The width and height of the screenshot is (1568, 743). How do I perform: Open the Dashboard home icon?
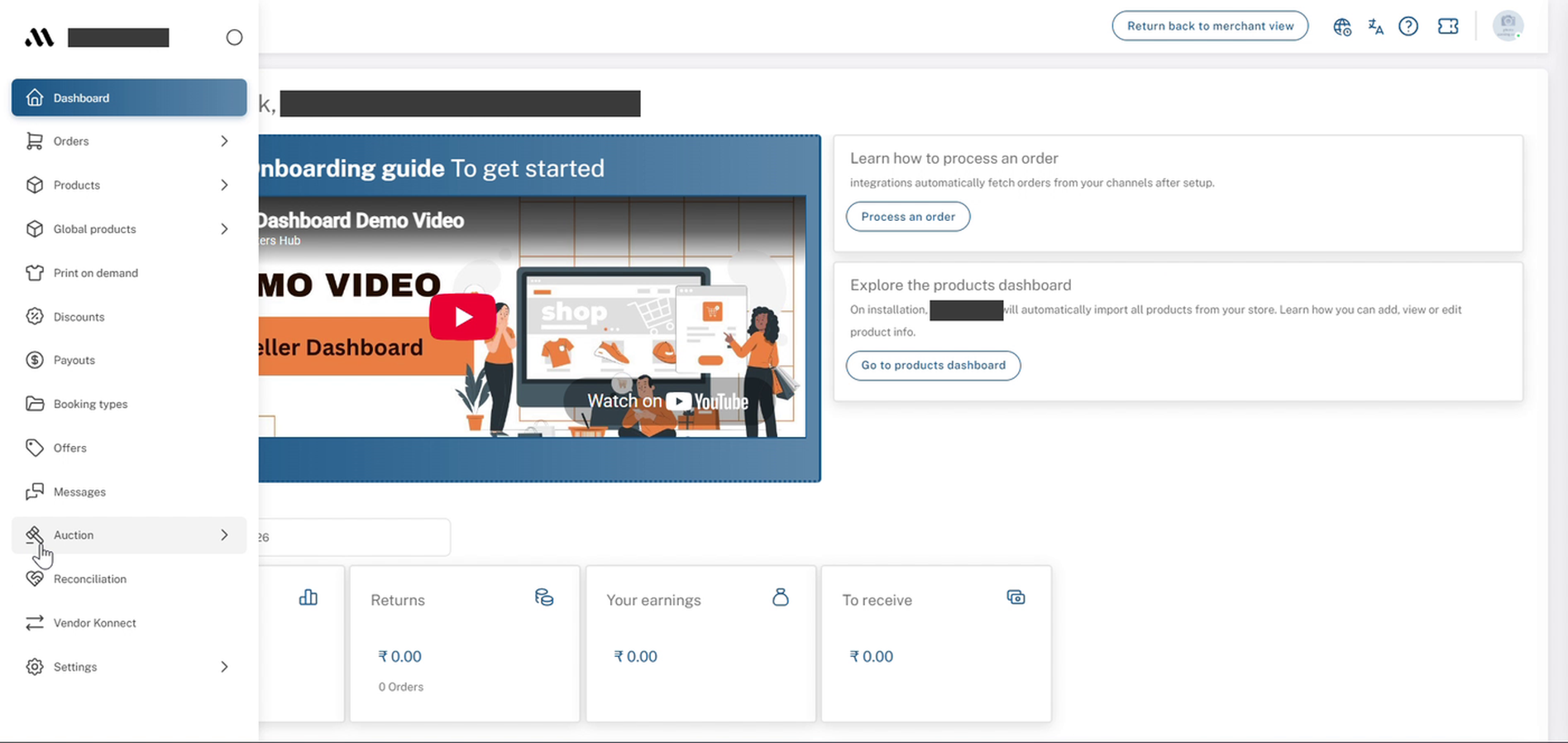tap(35, 98)
